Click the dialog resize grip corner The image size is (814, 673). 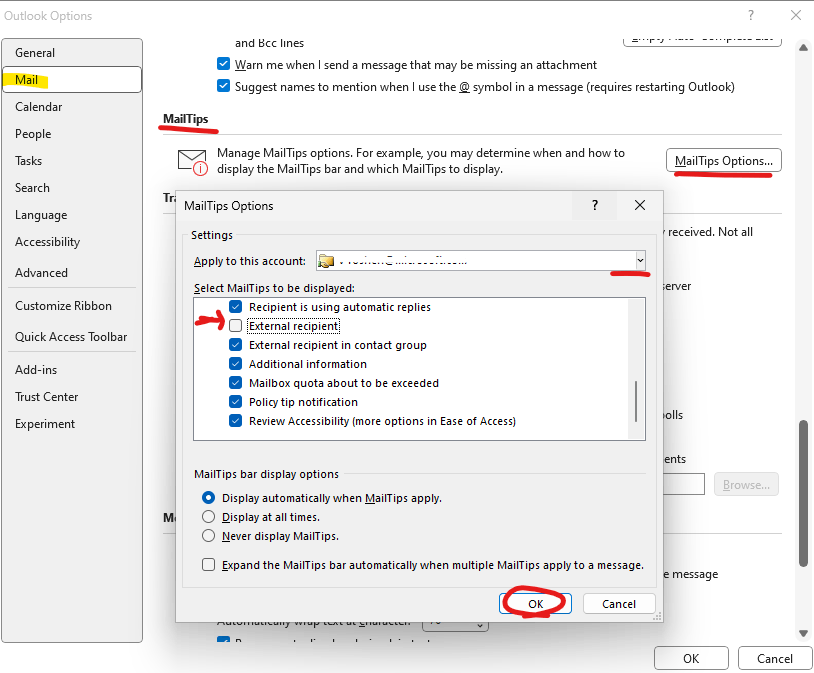click(x=657, y=616)
